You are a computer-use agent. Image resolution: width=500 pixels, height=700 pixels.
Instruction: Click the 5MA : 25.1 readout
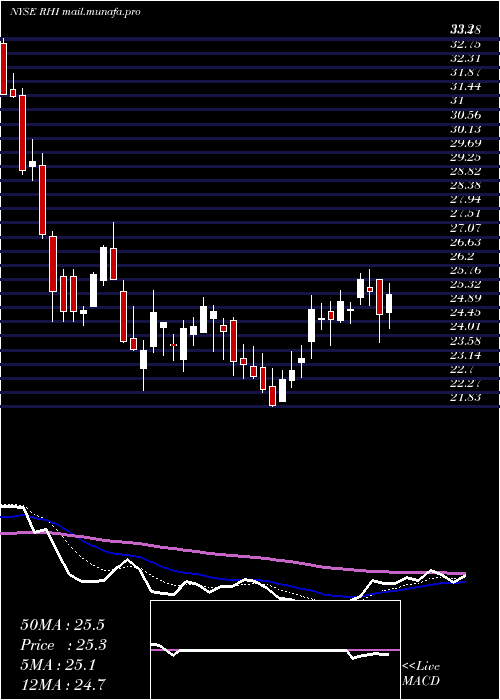(58, 666)
